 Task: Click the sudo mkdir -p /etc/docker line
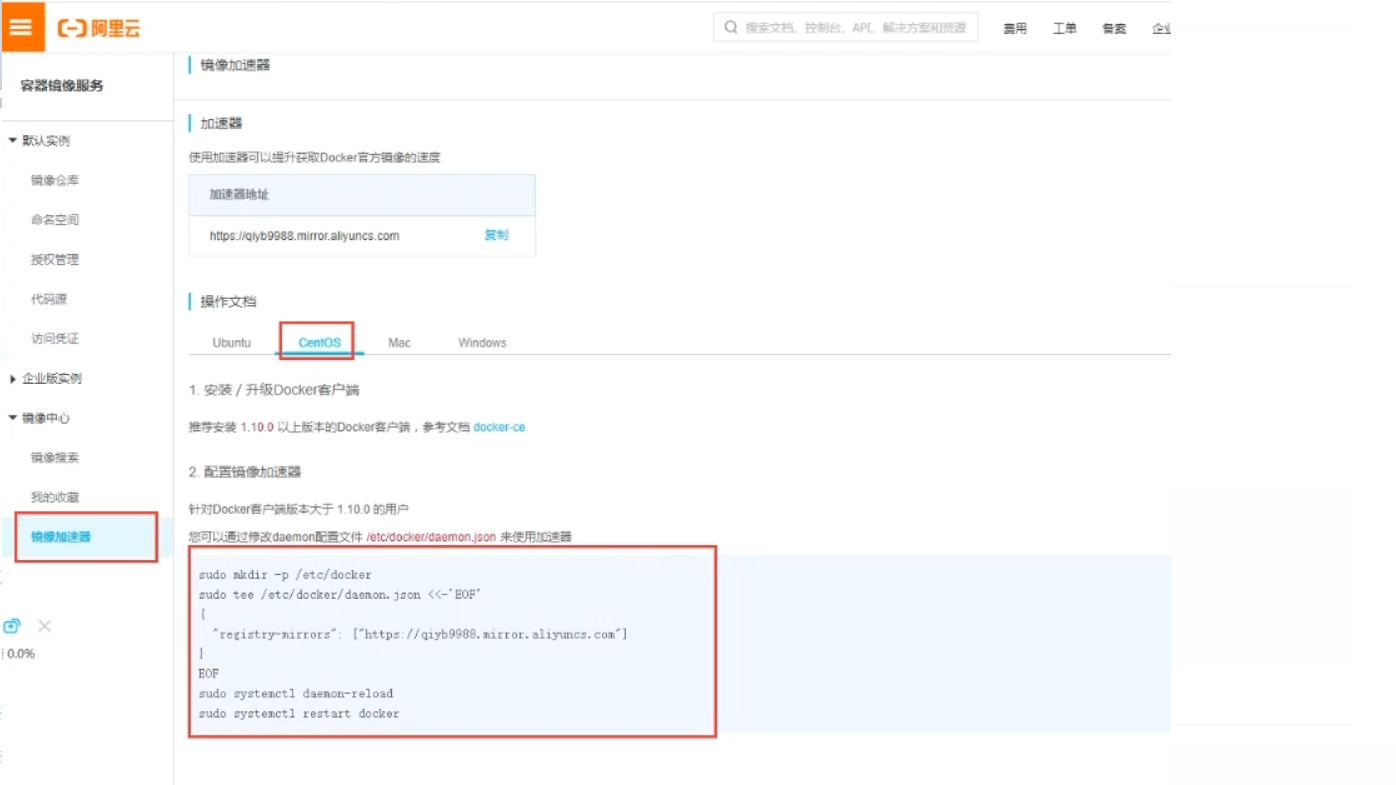click(285, 575)
